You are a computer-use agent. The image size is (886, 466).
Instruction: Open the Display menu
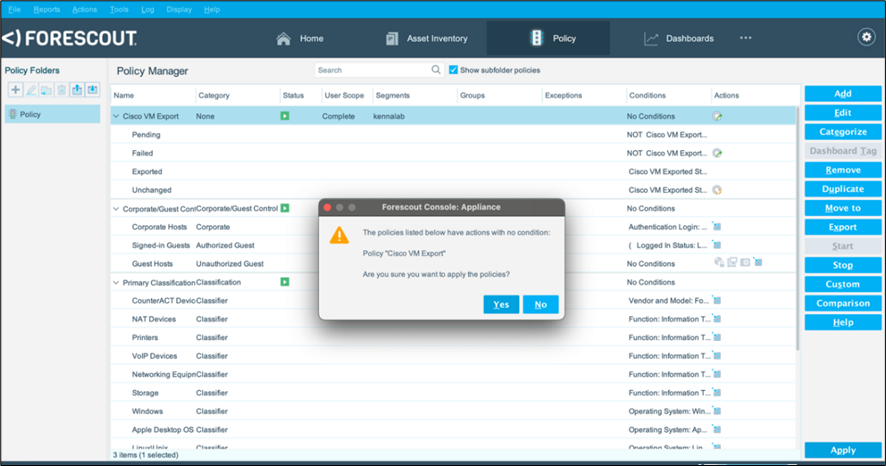179,9
